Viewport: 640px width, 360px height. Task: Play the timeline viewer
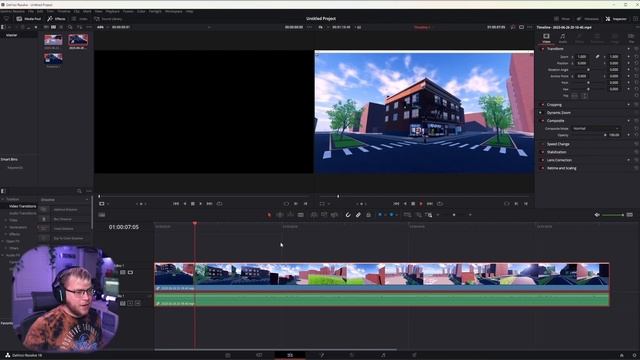click(421, 204)
